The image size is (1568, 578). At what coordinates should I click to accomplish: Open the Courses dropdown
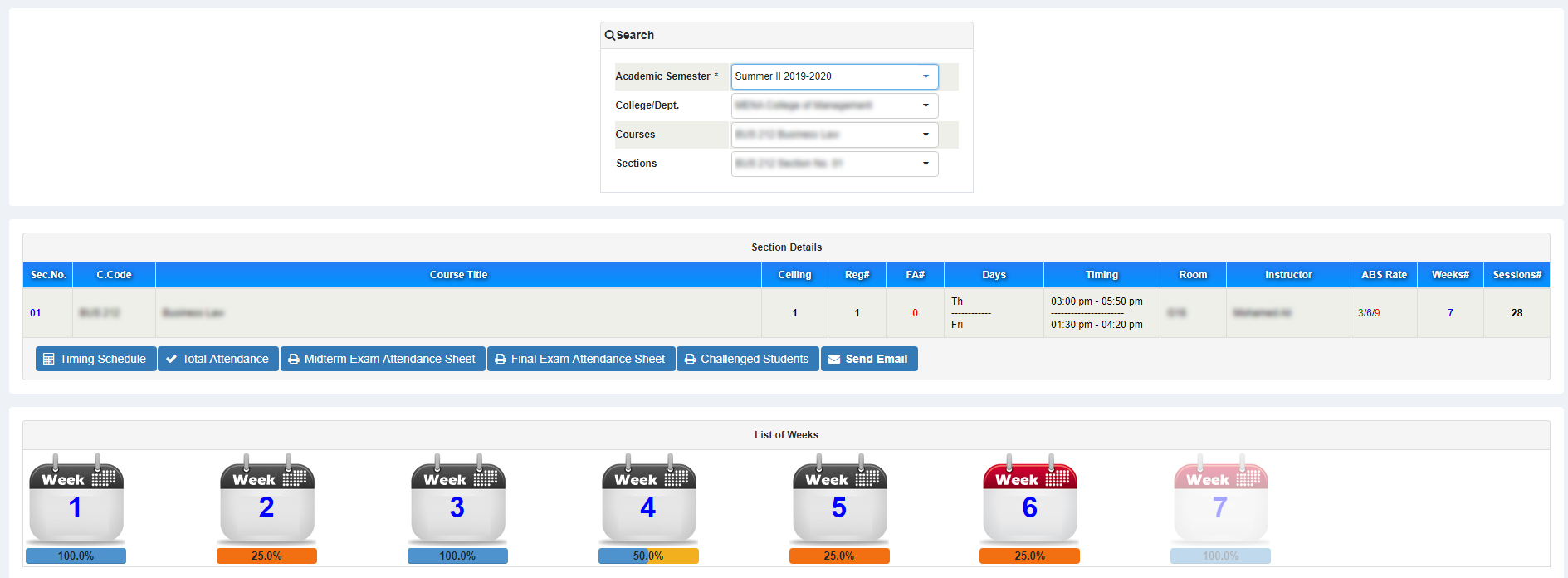point(834,135)
